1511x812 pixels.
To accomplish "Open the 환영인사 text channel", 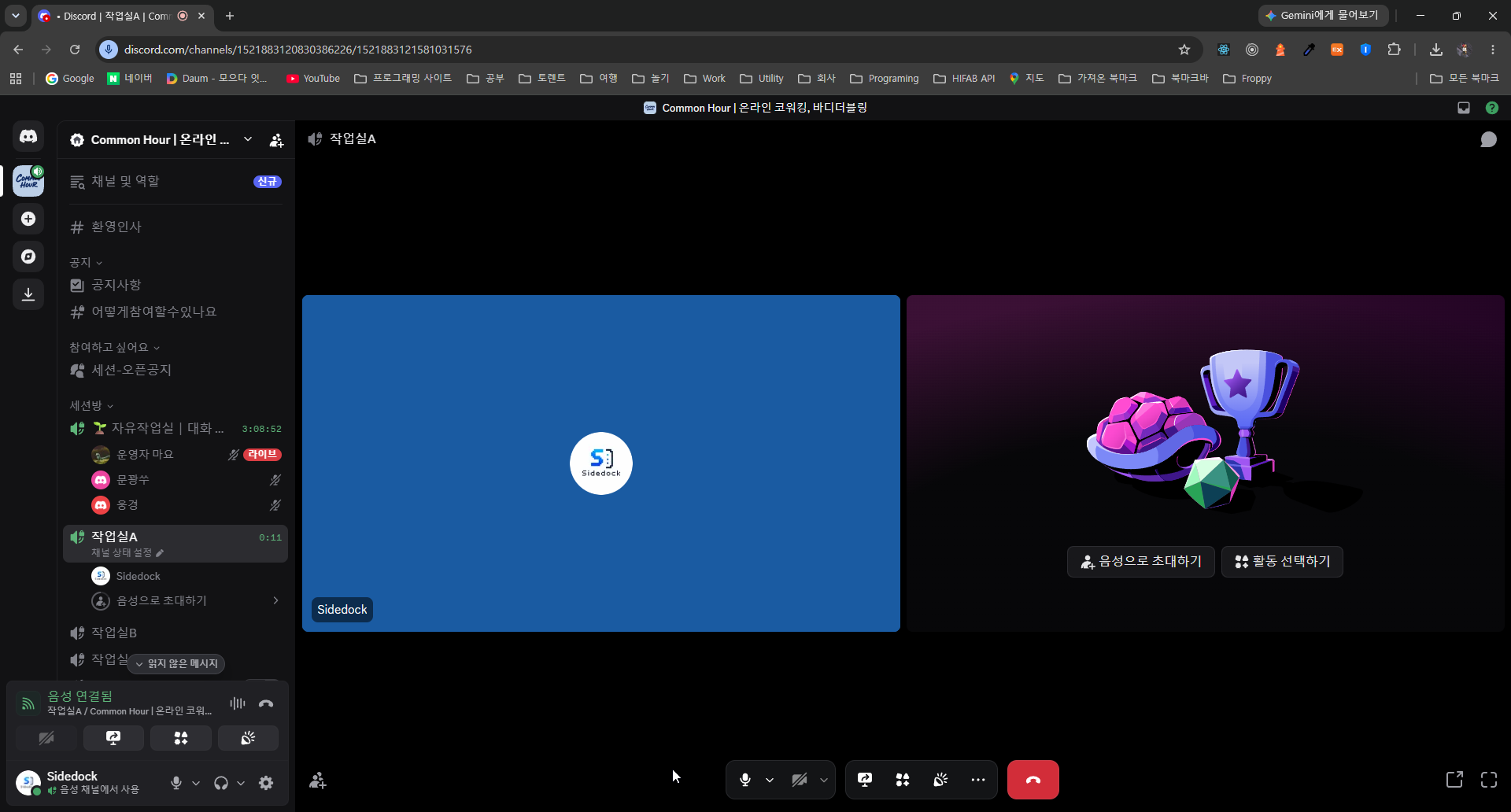I will click(175, 227).
